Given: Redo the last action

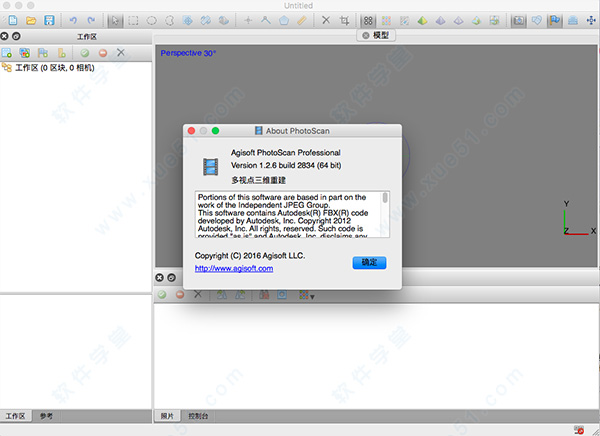Looking at the screenshot, I should pyautogui.click(x=91, y=20).
